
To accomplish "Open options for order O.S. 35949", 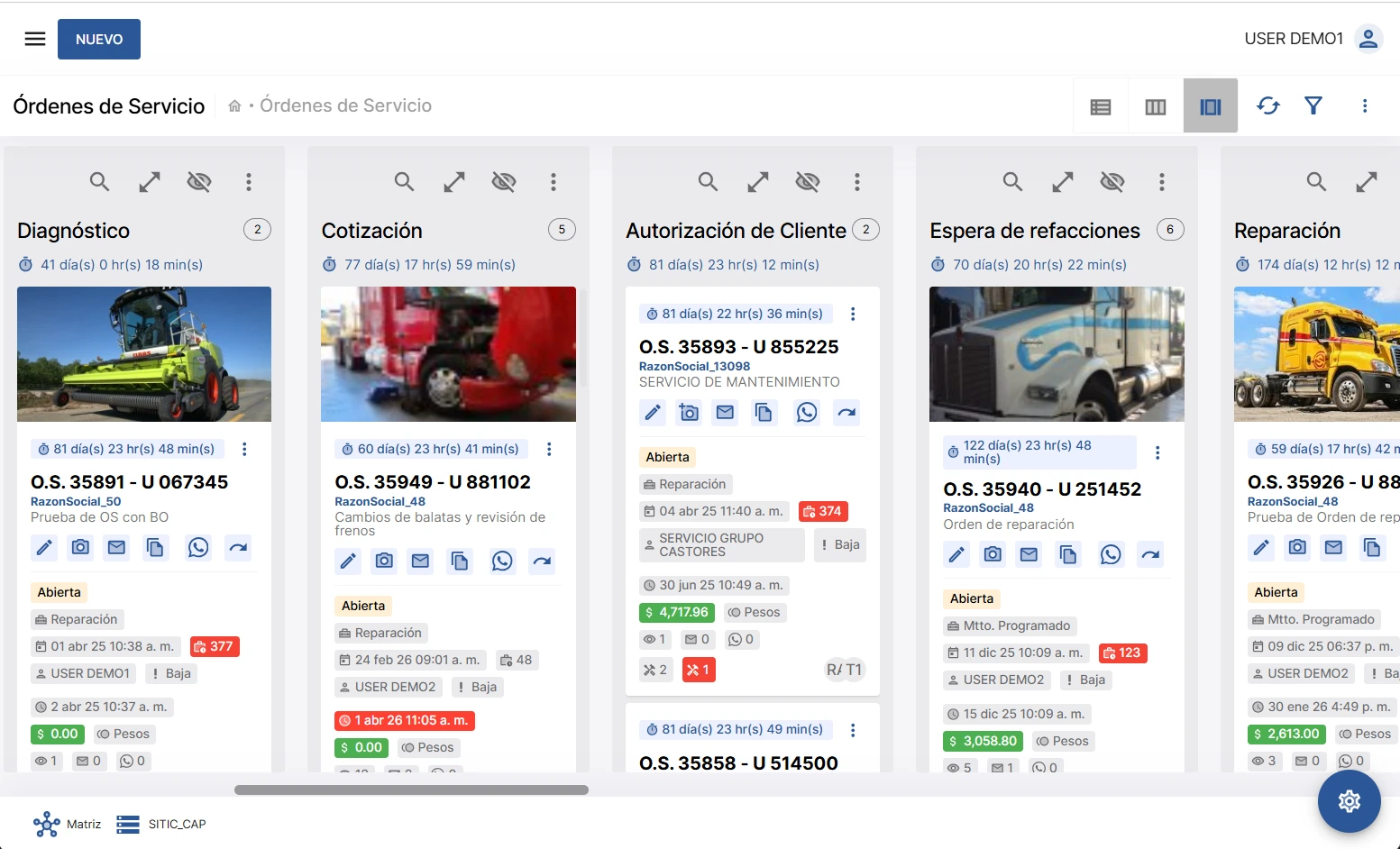I will pos(549,449).
